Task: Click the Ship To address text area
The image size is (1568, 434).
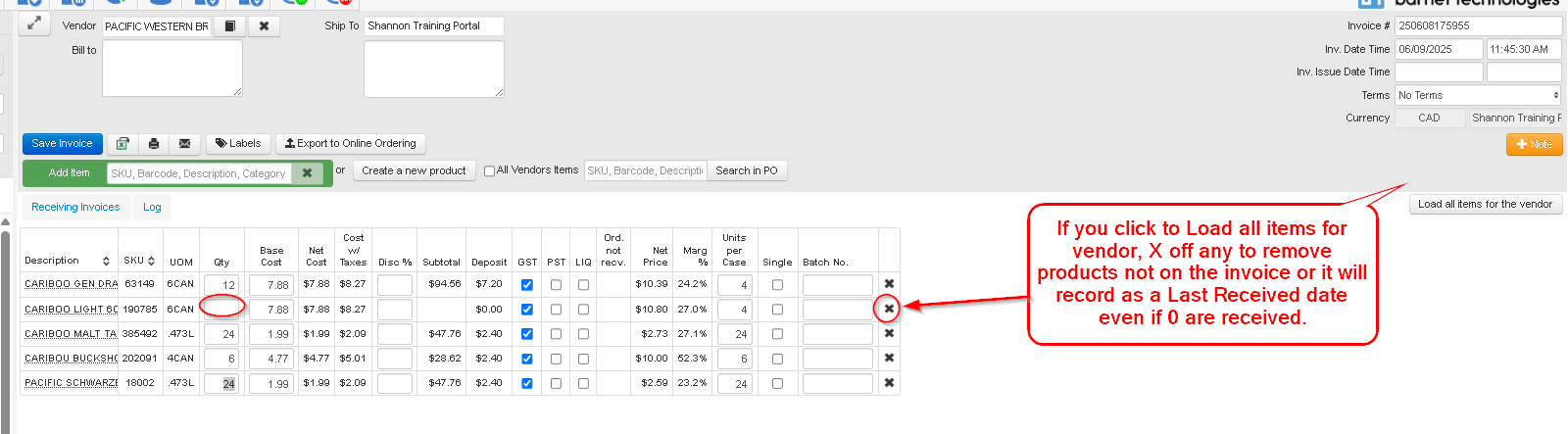Action: coord(434,69)
